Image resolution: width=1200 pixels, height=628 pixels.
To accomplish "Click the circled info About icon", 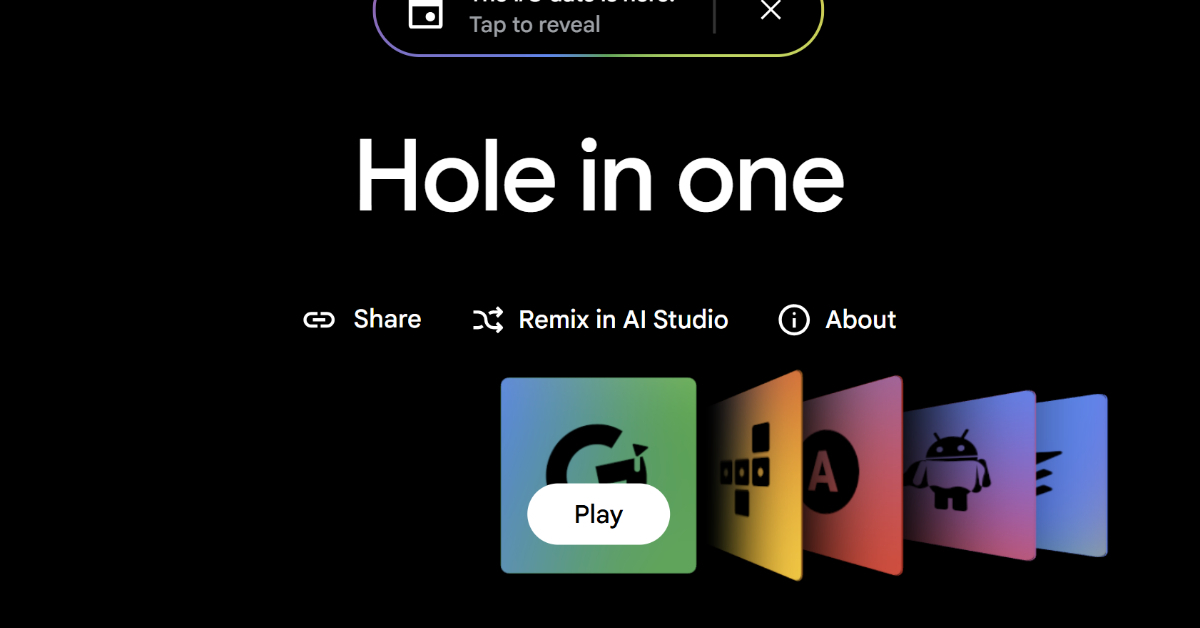I will [x=793, y=320].
